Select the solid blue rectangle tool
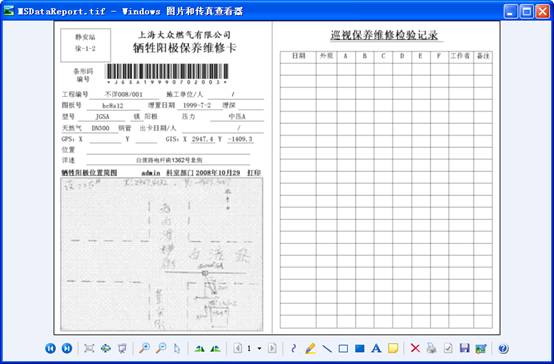The height and width of the screenshot is (364, 554). pyautogui.click(x=360, y=349)
